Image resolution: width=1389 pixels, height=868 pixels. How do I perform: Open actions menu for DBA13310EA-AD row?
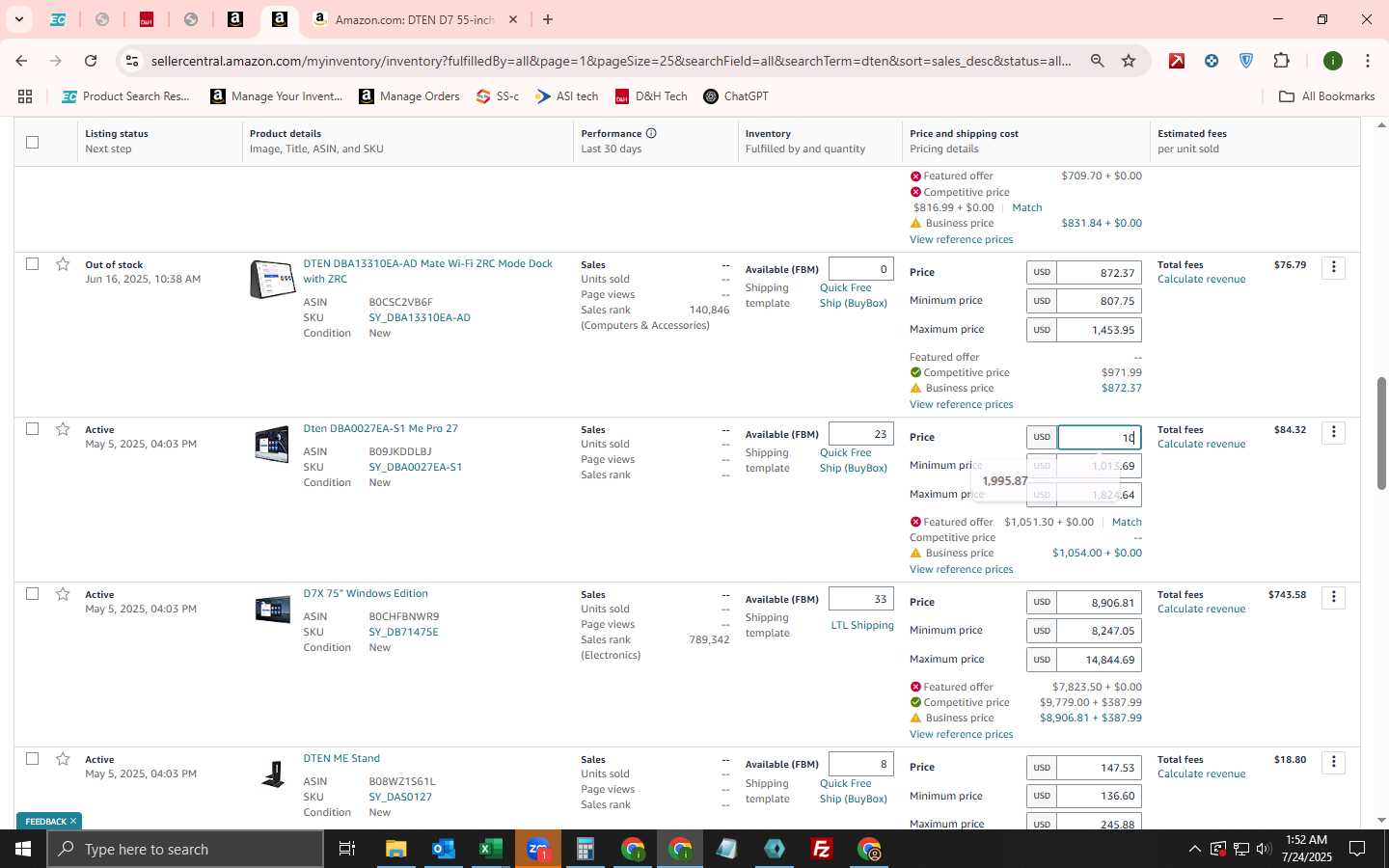pos(1333,267)
